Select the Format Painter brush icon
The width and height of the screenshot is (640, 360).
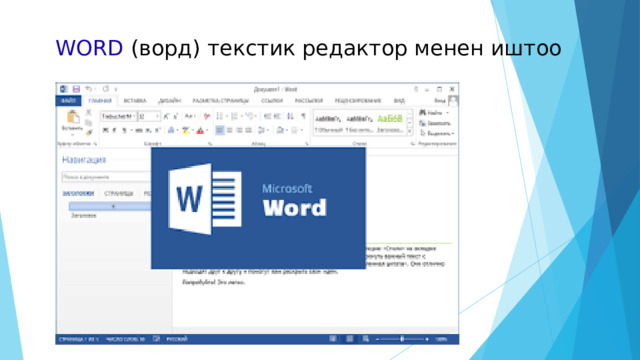[89, 132]
